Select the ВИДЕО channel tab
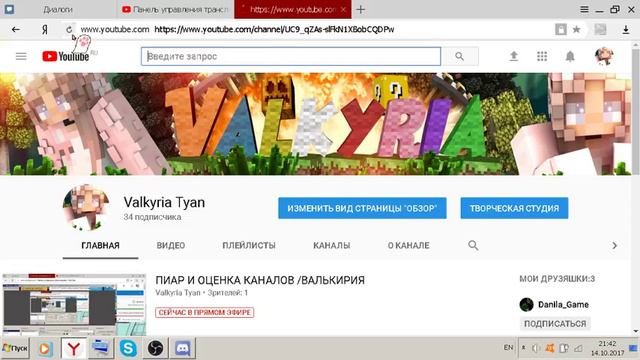 (x=171, y=245)
